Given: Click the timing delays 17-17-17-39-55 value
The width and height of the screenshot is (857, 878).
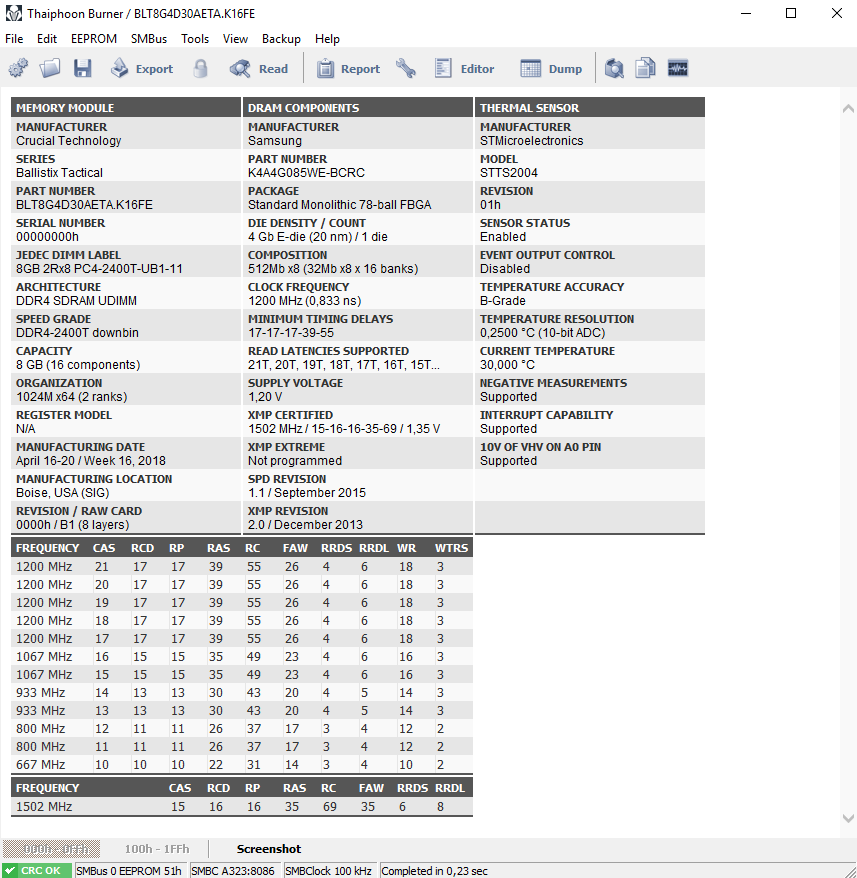Looking at the screenshot, I should [291, 332].
